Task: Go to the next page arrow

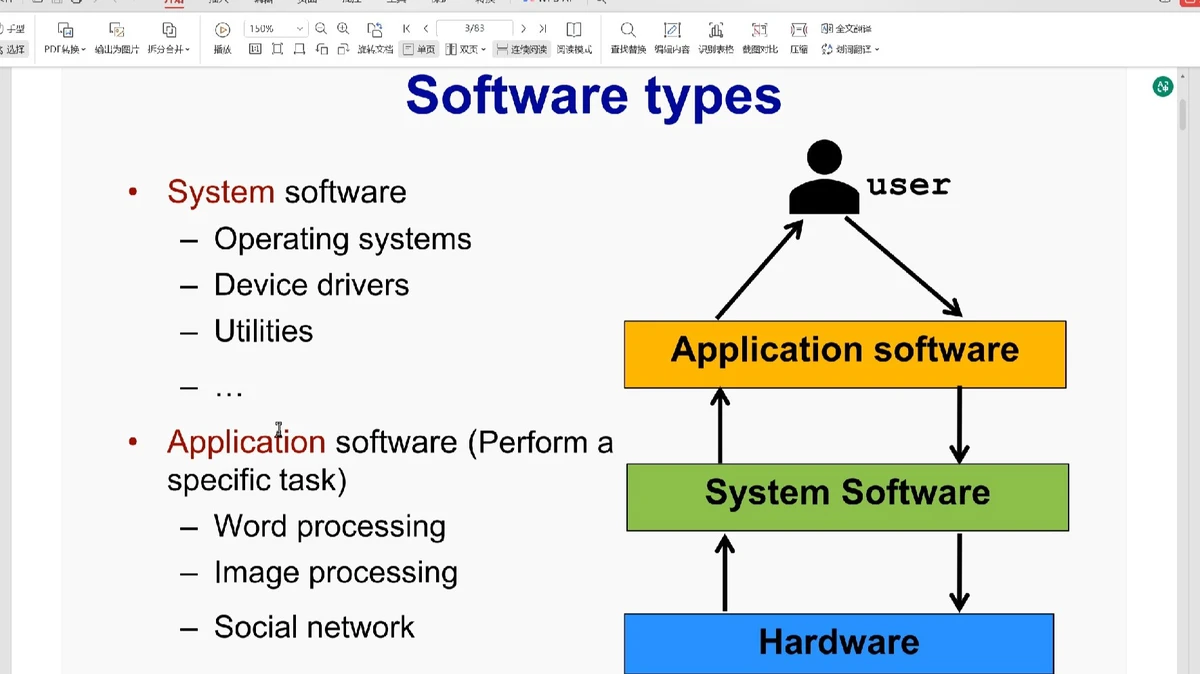Action: (x=523, y=29)
